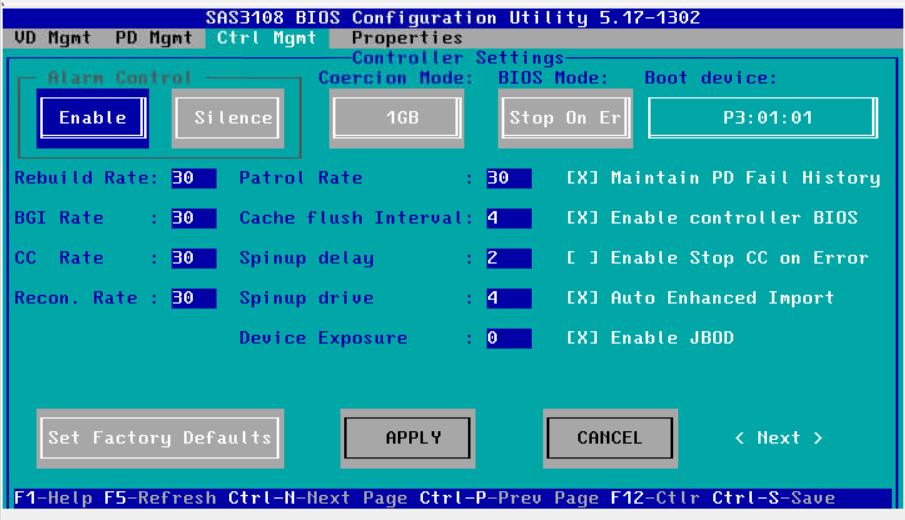Image resolution: width=905 pixels, height=520 pixels.
Task: Click the BIOS Mode label
Action: tap(553, 77)
